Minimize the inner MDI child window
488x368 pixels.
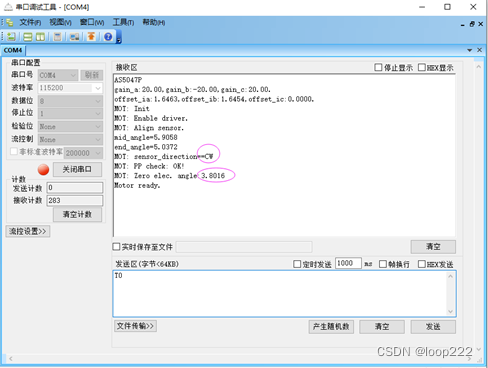tap(463, 24)
